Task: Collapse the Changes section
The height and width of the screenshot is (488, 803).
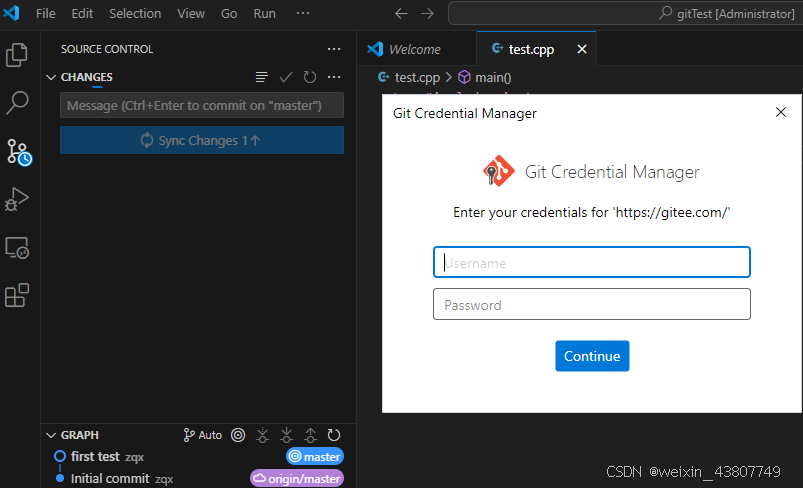Action: (x=51, y=77)
